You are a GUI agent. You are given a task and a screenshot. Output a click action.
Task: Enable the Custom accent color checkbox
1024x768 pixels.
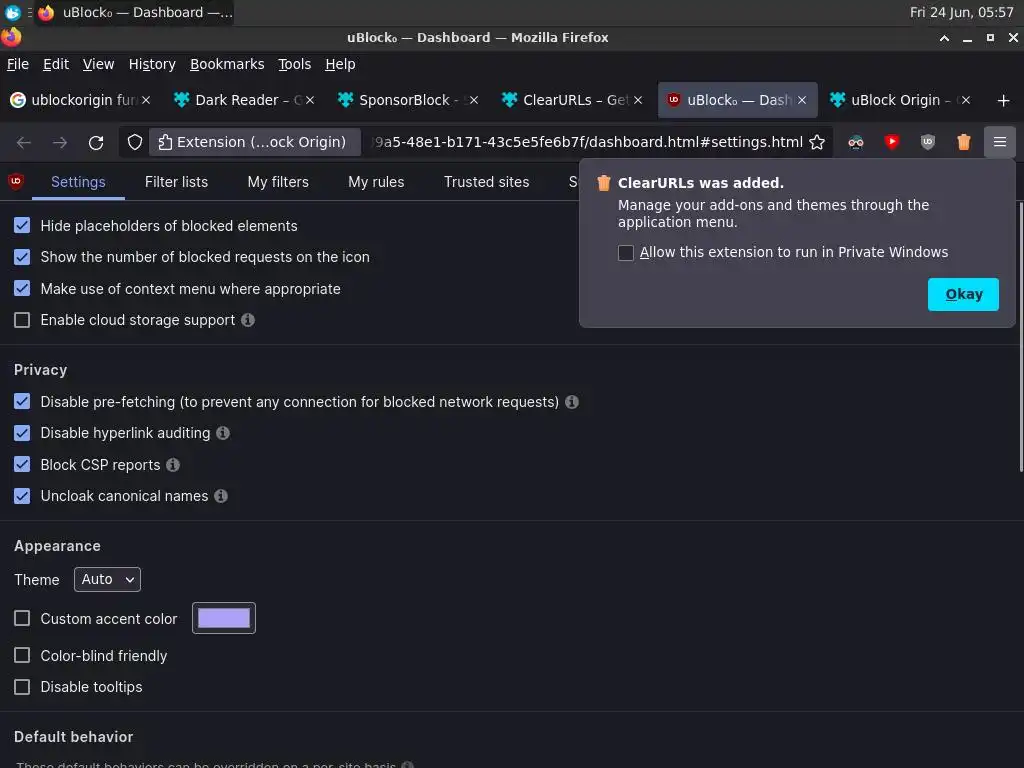pyautogui.click(x=22, y=618)
